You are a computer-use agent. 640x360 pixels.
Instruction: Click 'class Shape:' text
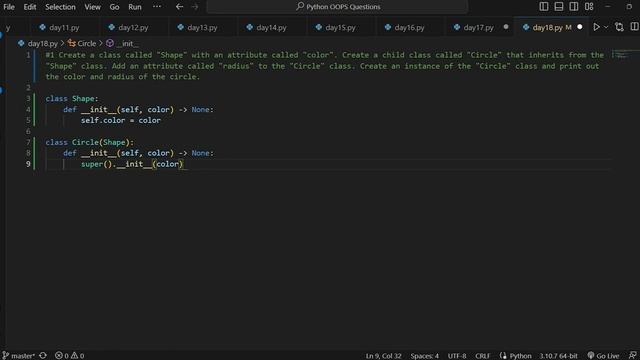pos(72,98)
